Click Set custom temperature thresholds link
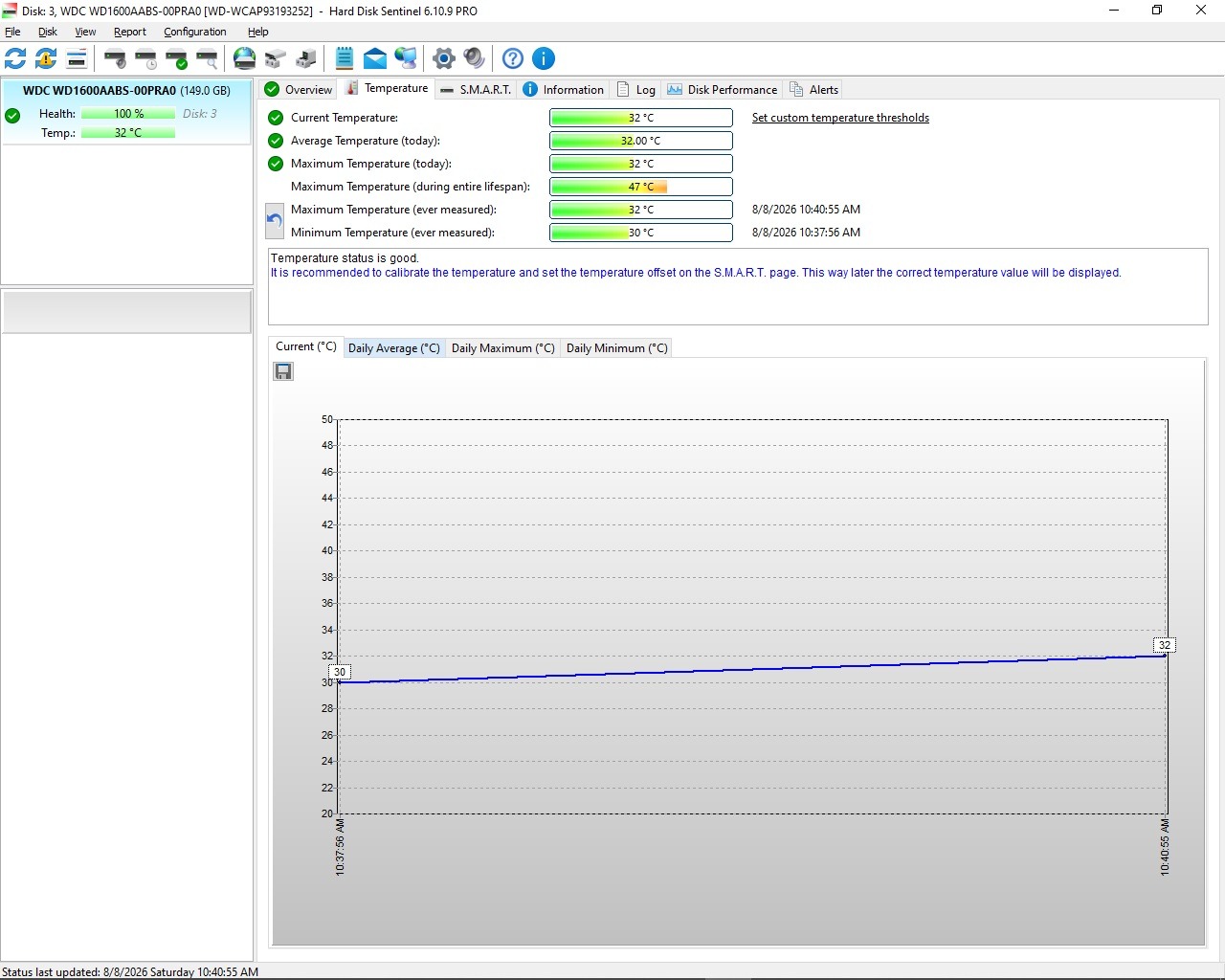 coord(840,118)
